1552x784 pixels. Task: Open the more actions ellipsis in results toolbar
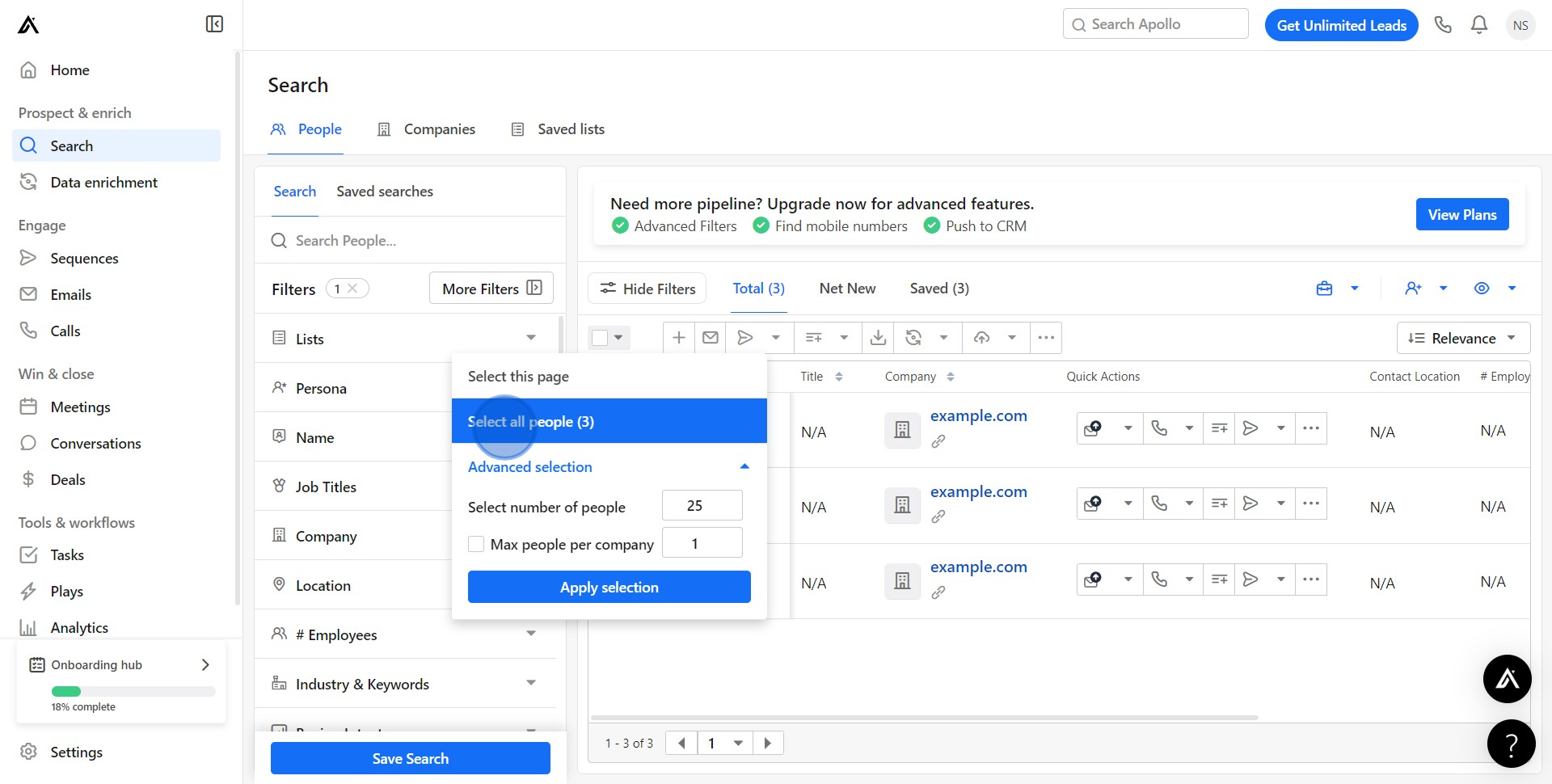click(1046, 338)
